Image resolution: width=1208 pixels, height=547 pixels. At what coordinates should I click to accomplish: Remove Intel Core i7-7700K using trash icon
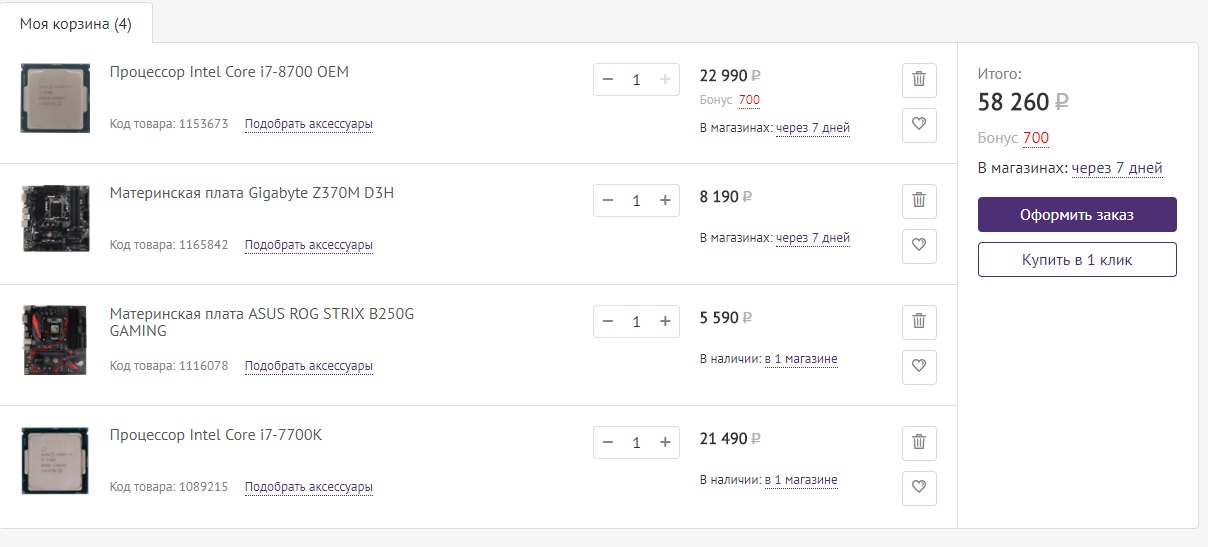(919, 442)
